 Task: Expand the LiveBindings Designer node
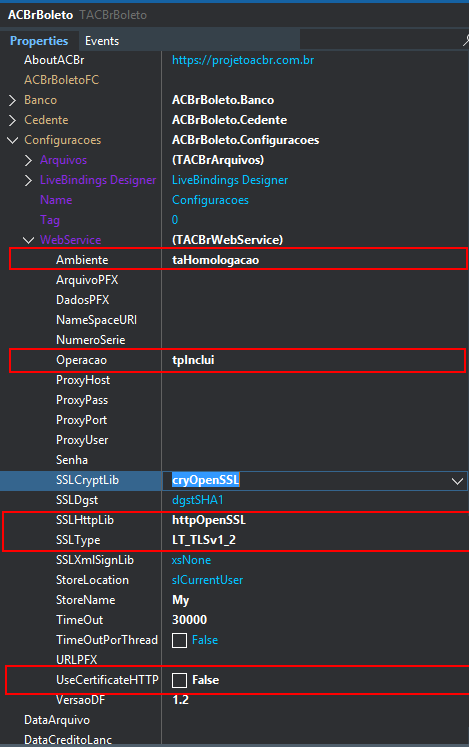coord(29,180)
